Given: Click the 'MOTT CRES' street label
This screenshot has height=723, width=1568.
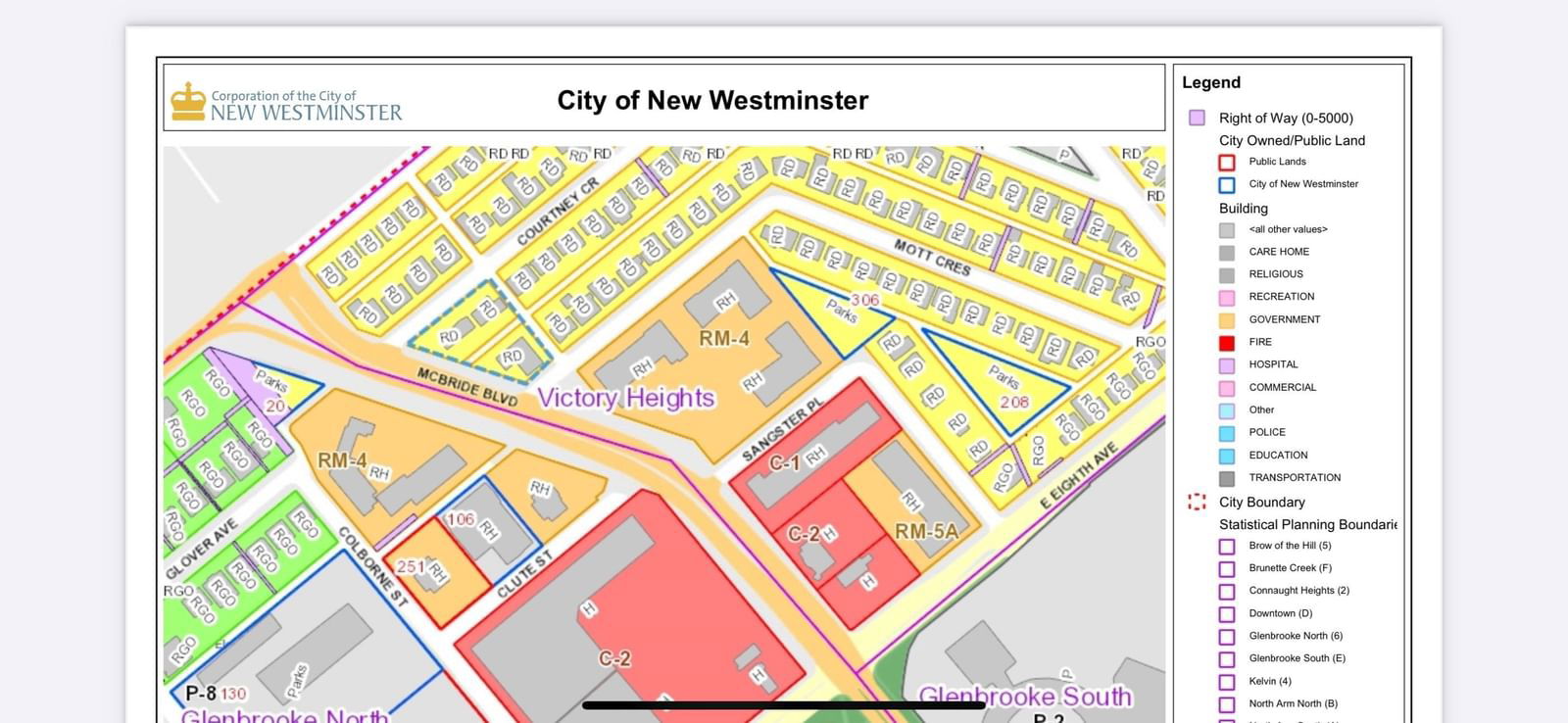Looking at the screenshot, I should pos(932,257).
